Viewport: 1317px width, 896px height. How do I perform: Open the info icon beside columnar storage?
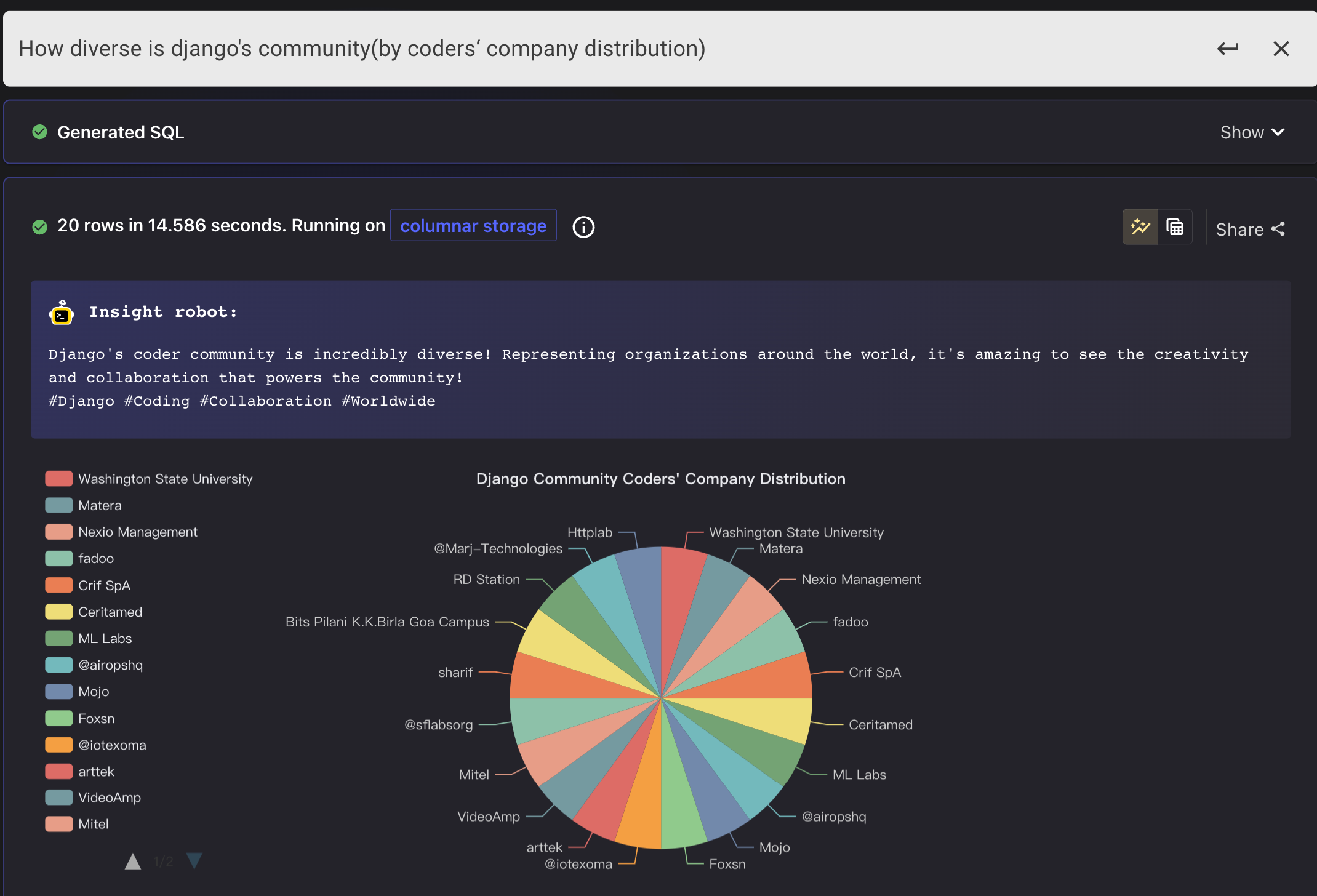[x=583, y=227]
